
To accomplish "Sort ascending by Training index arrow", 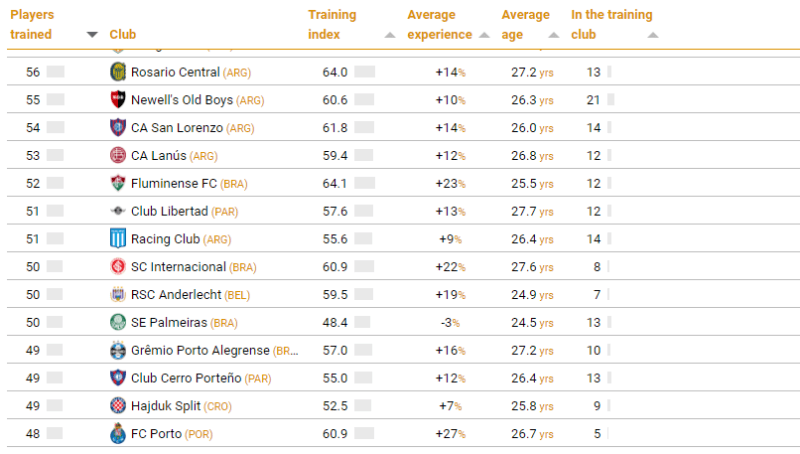I will tap(390, 35).
